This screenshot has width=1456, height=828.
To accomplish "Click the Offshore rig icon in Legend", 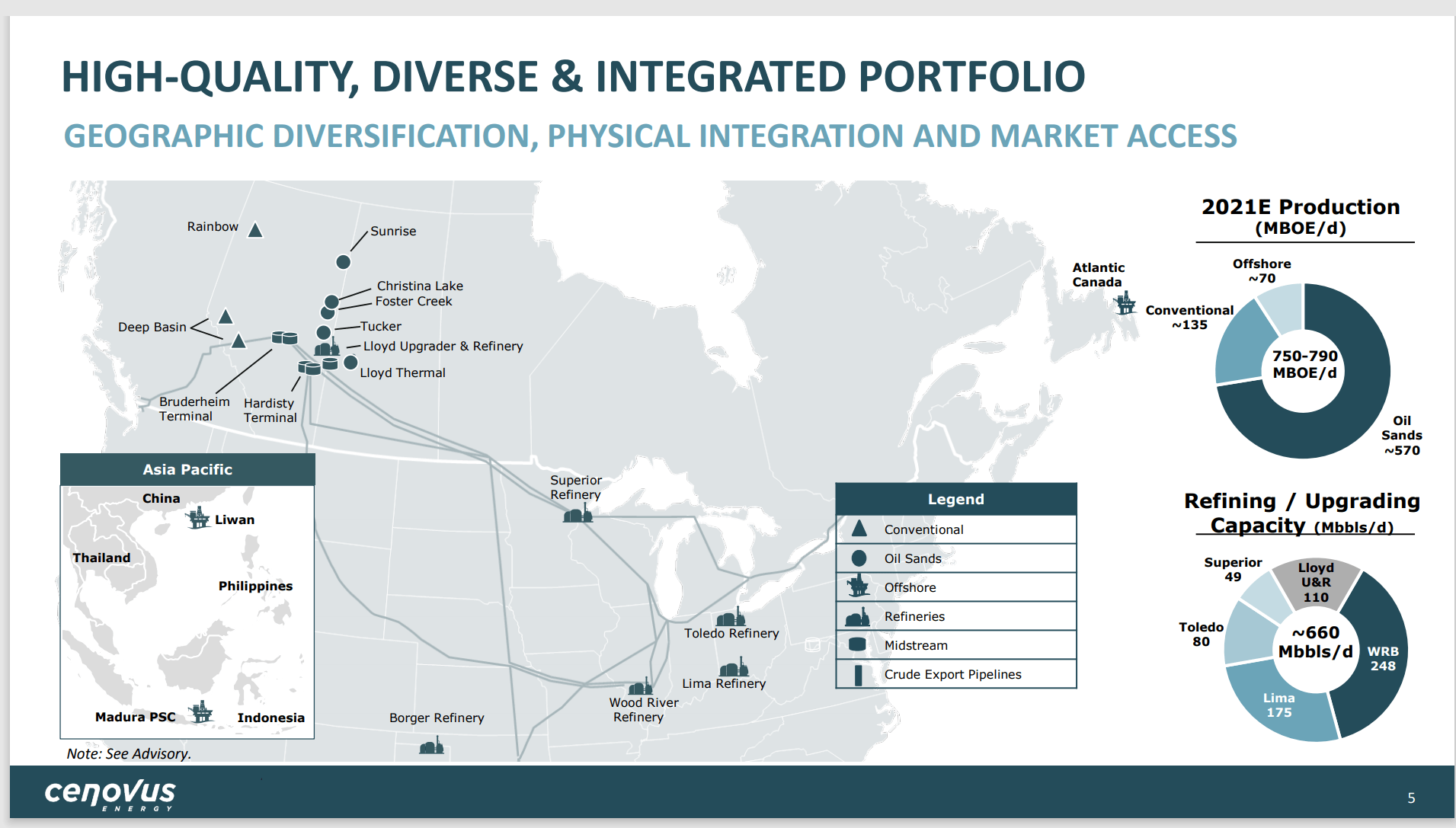I will click(859, 586).
